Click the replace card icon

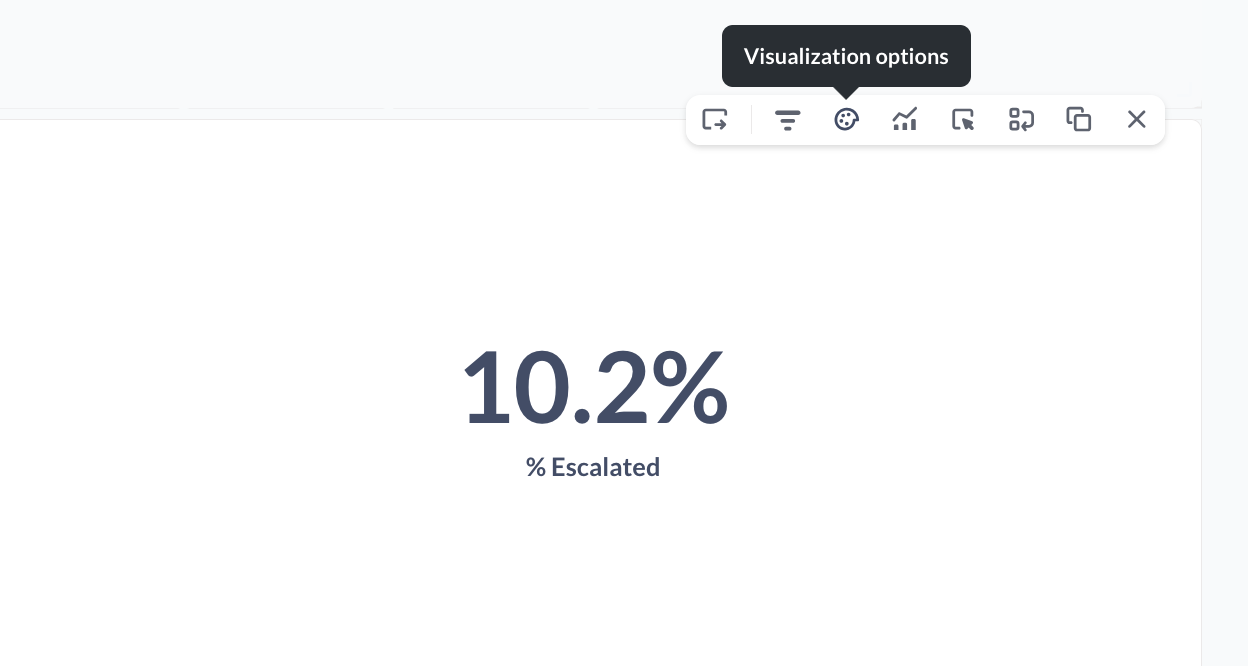point(1020,120)
